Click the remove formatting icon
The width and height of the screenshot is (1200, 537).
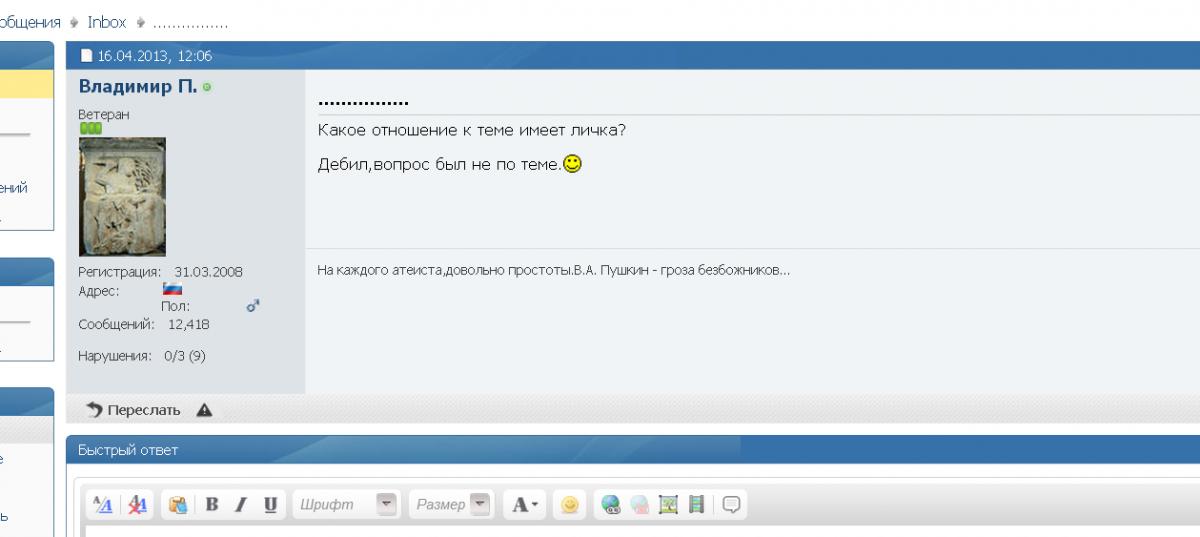[x=137, y=505]
